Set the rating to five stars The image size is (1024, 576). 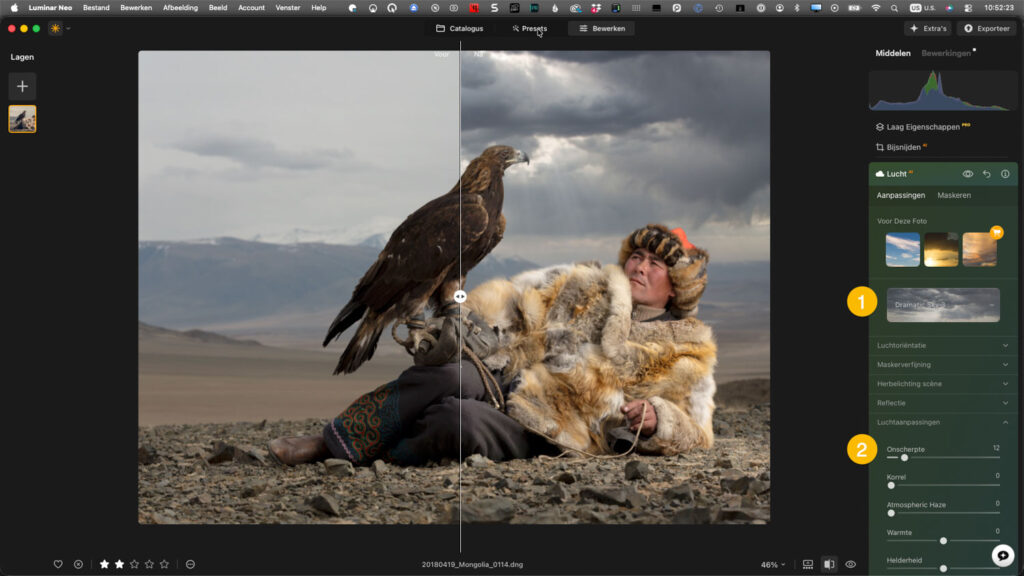pos(165,564)
